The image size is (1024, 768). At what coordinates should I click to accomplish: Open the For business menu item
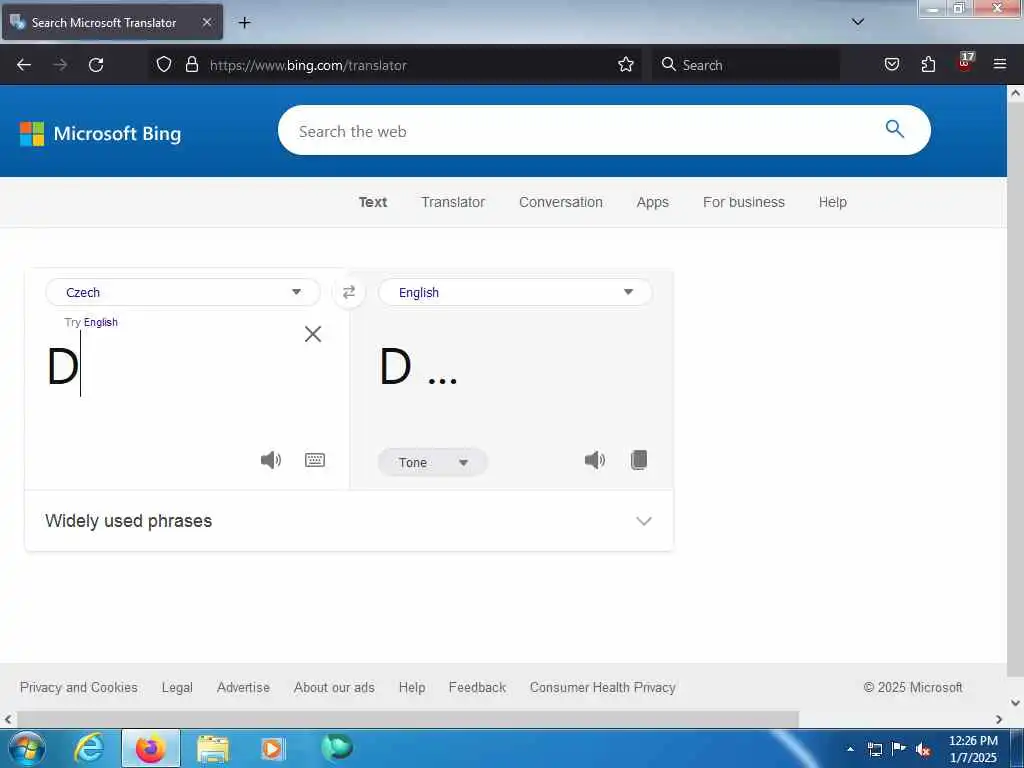pos(744,202)
